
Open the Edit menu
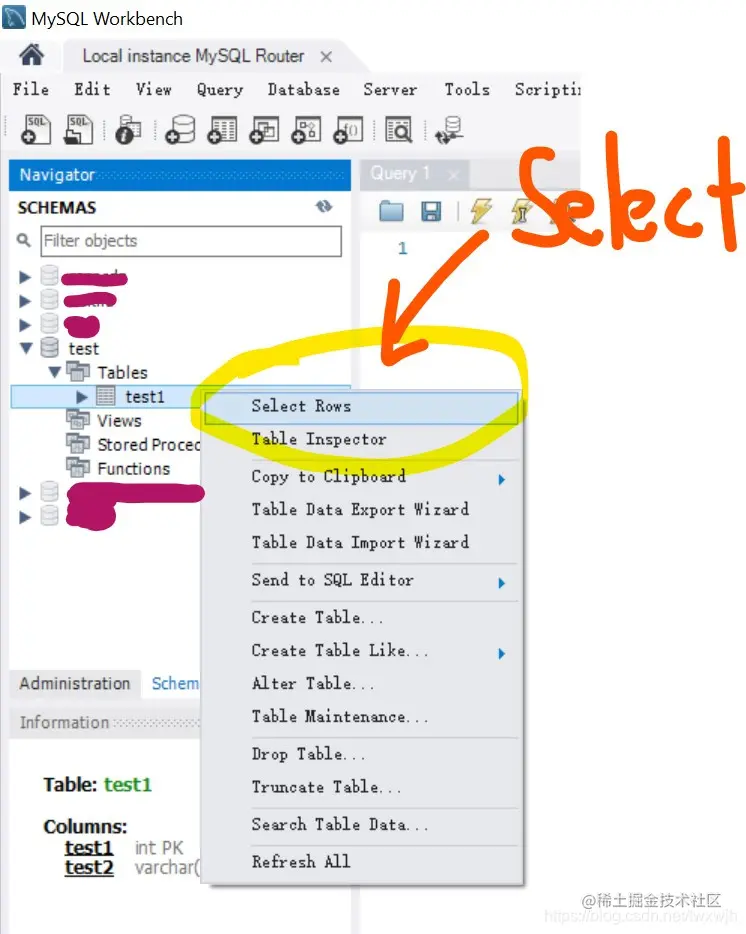[x=92, y=89]
